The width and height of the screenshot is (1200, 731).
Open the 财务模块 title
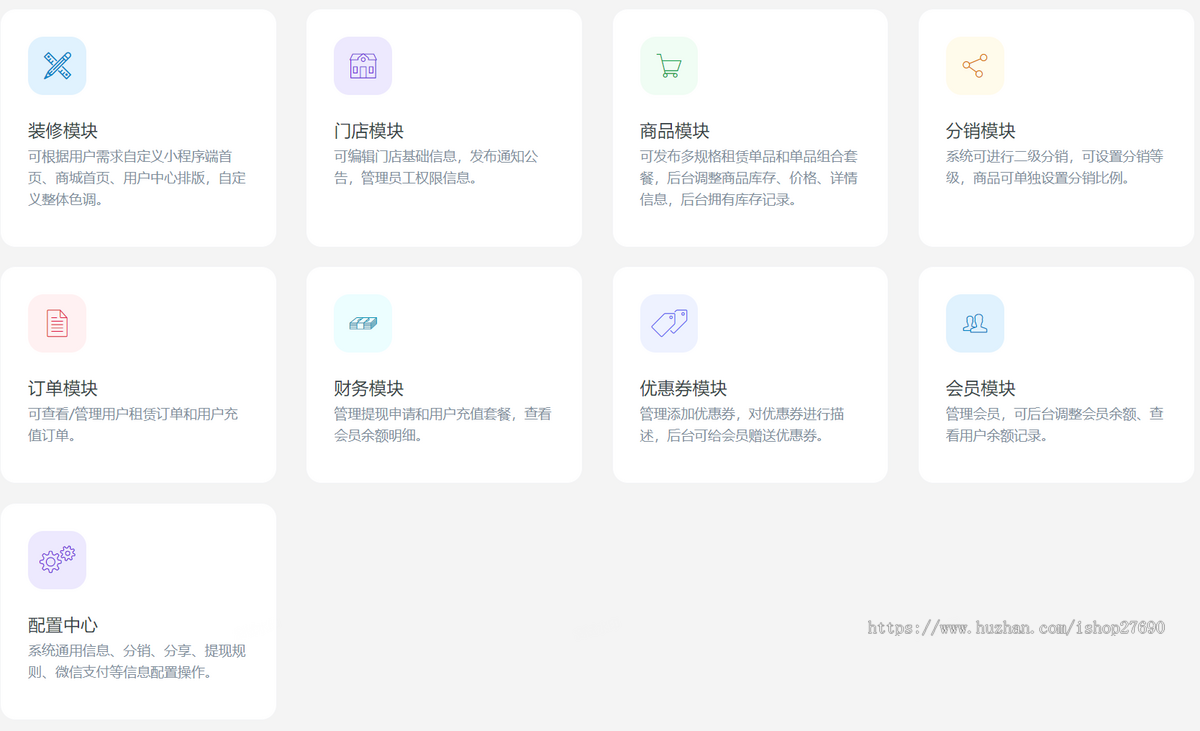coord(369,388)
